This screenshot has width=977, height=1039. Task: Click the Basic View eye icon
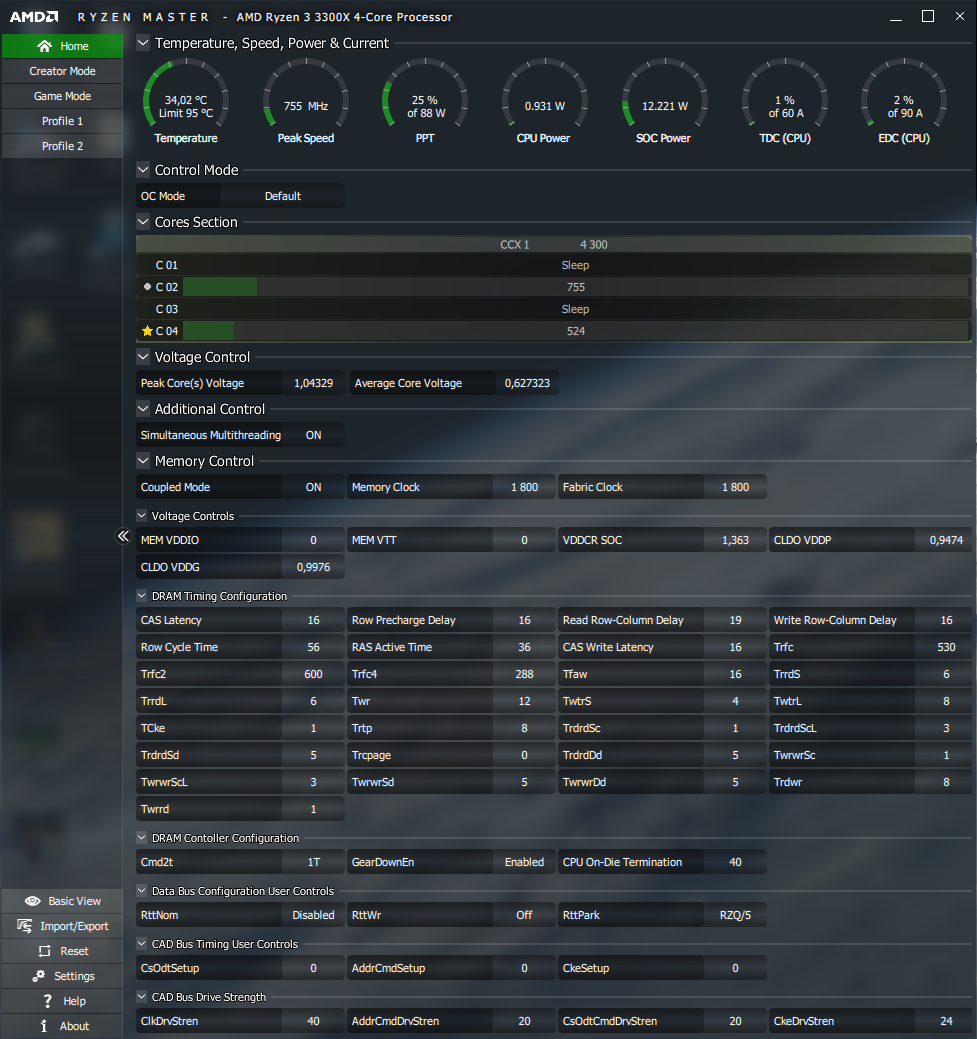click(x=32, y=901)
